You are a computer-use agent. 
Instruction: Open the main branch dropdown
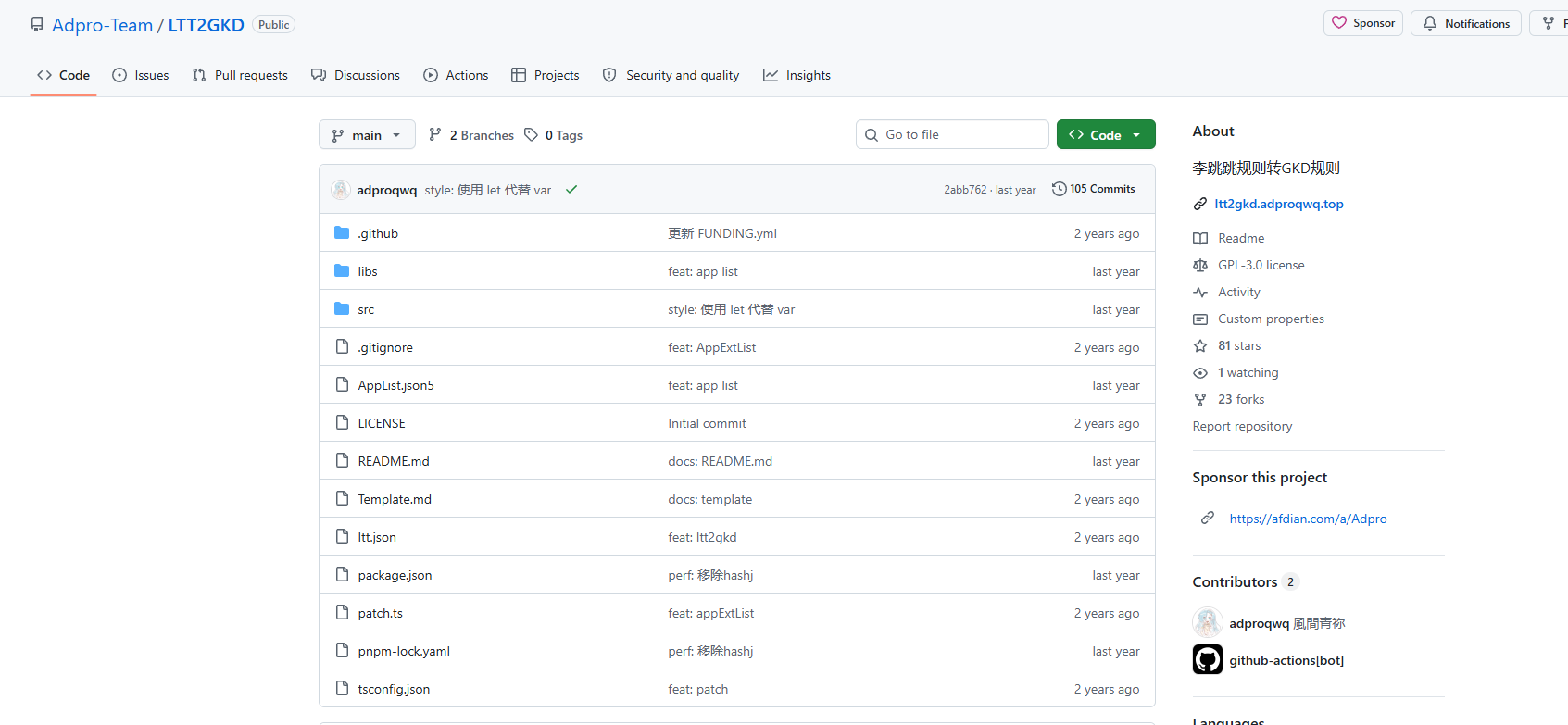(x=367, y=134)
